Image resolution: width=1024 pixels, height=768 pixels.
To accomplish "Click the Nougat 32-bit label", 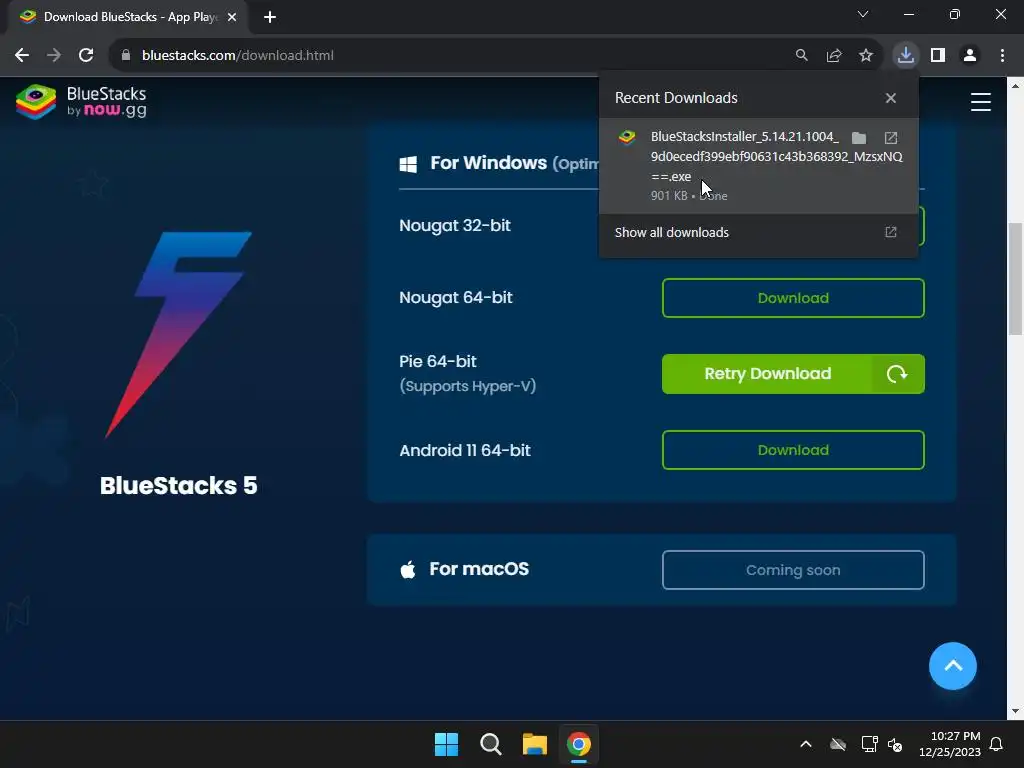I will tap(455, 225).
